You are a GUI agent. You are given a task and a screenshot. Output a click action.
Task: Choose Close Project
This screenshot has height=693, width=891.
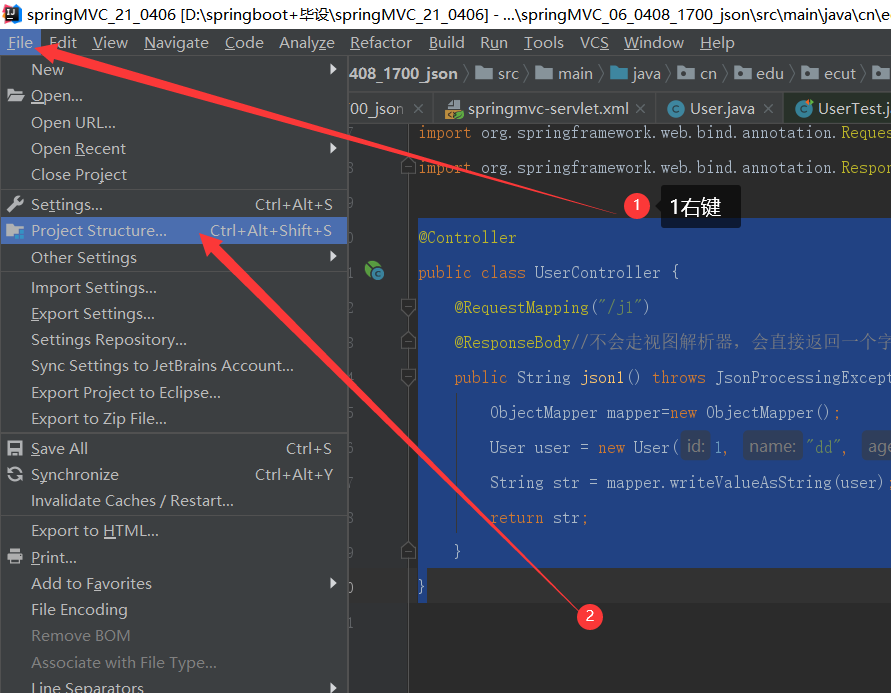[x=174, y=174]
